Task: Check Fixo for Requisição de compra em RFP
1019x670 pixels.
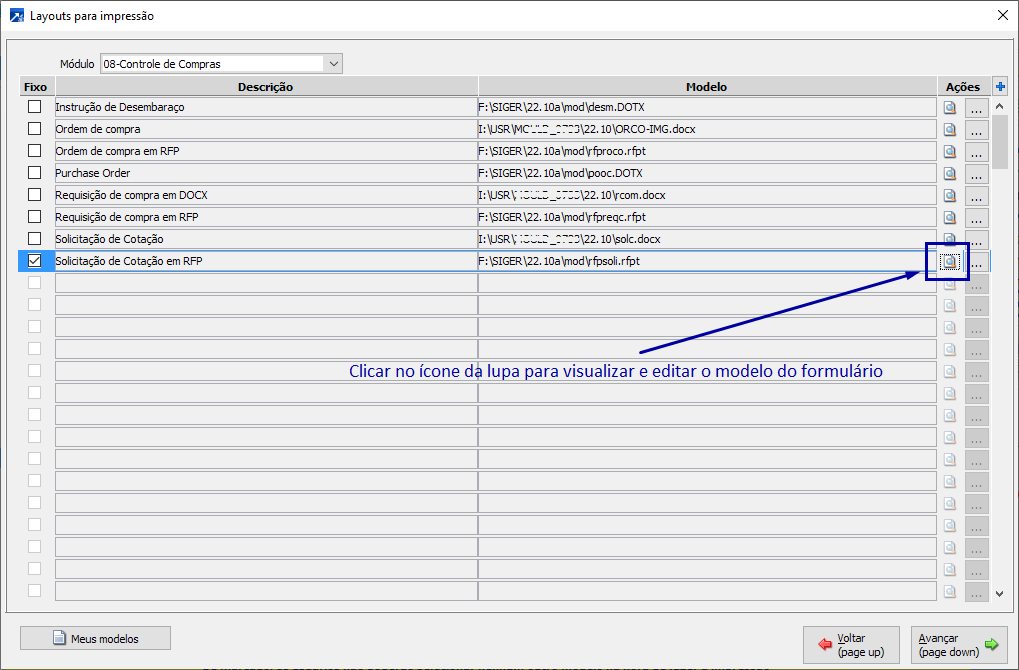Action: 34,216
